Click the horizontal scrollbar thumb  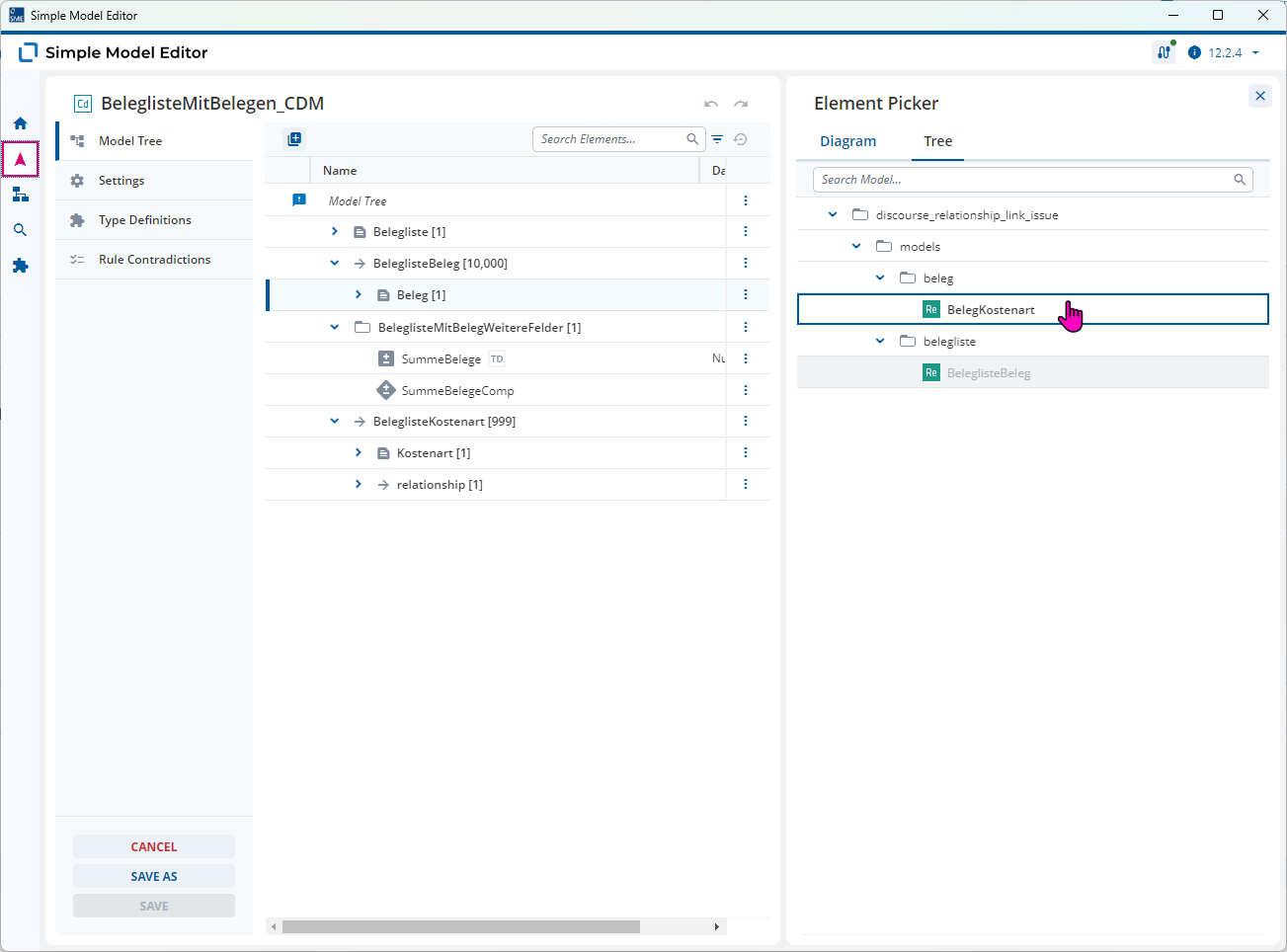[x=461, y=926]
